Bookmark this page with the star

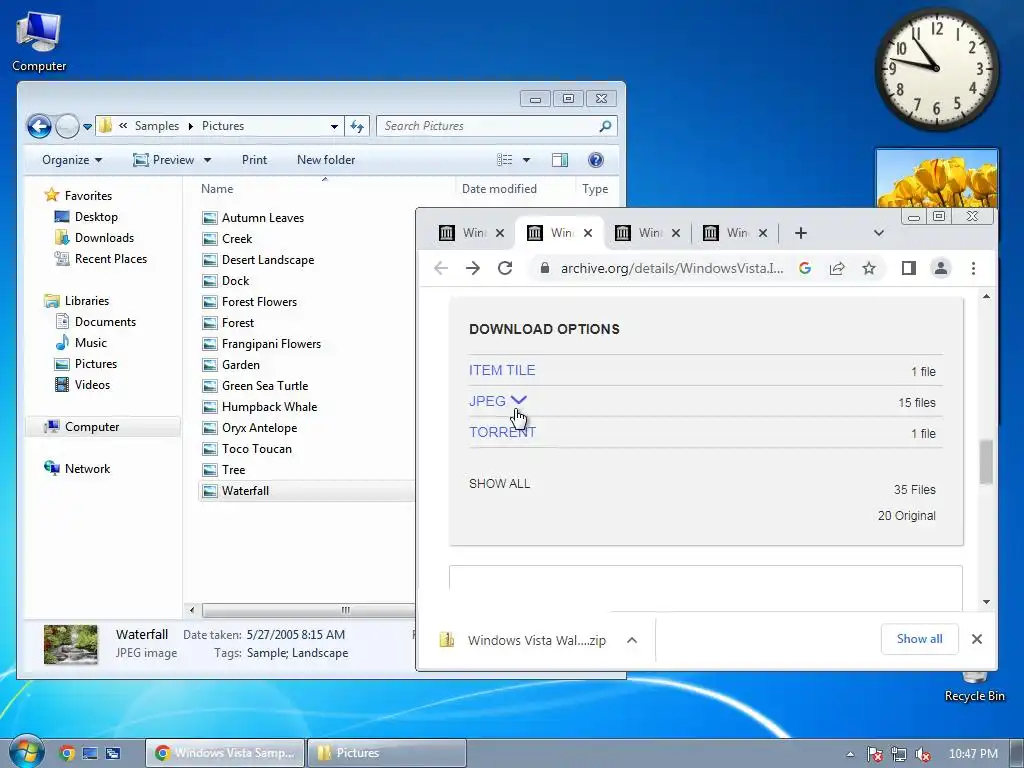tap(869, 268)
